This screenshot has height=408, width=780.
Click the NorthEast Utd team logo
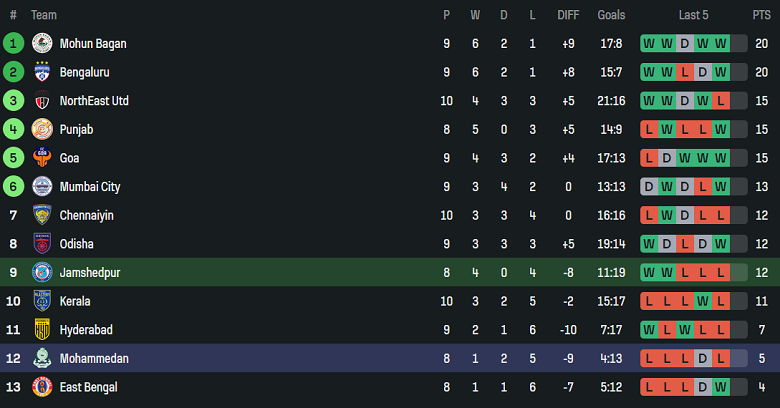pos(42,101)
